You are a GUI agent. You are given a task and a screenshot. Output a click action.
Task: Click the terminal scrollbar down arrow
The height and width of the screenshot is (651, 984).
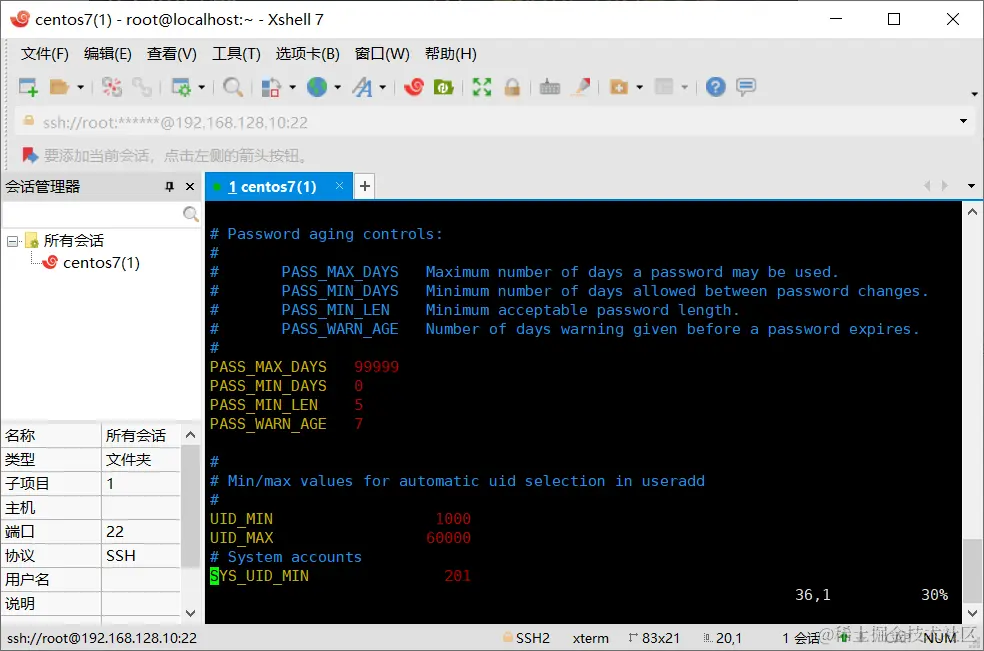pyautogui.click(x=972, y=613)
